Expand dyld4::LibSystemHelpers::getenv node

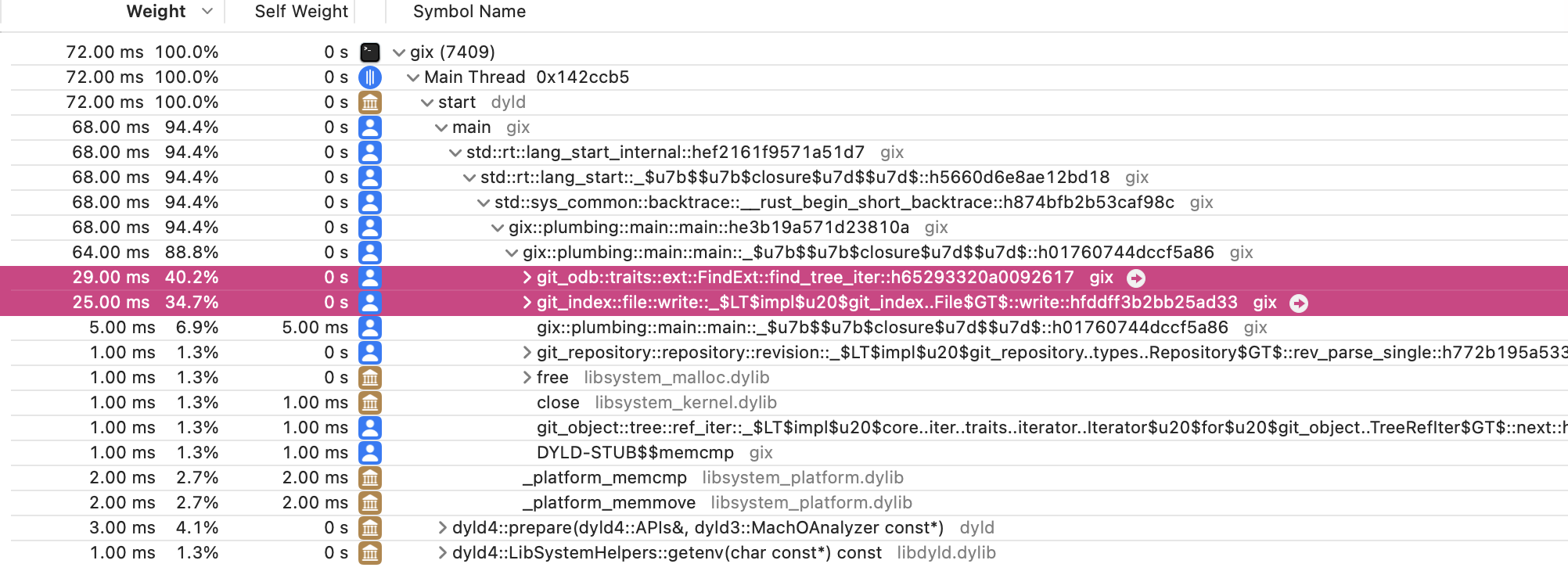coord(443,553)
